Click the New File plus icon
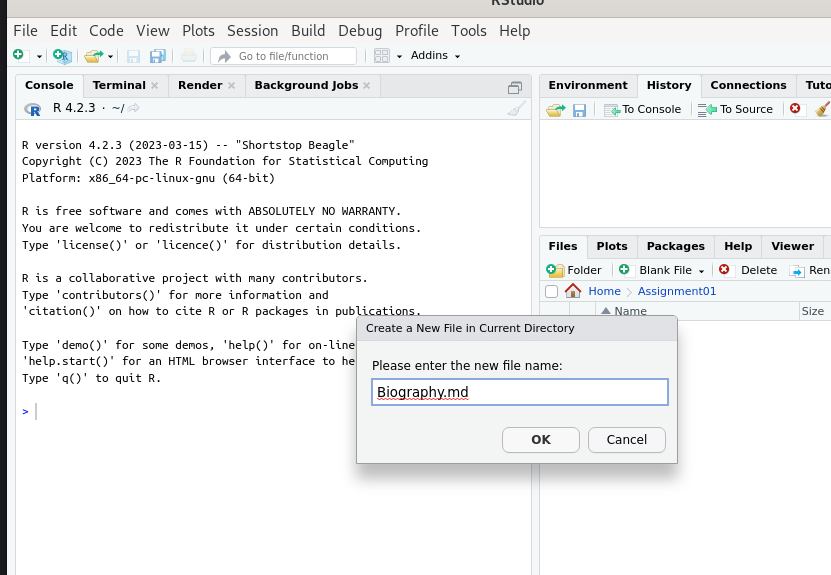The height and width of the screenshot is (575, 831). [x=19, y=55]
